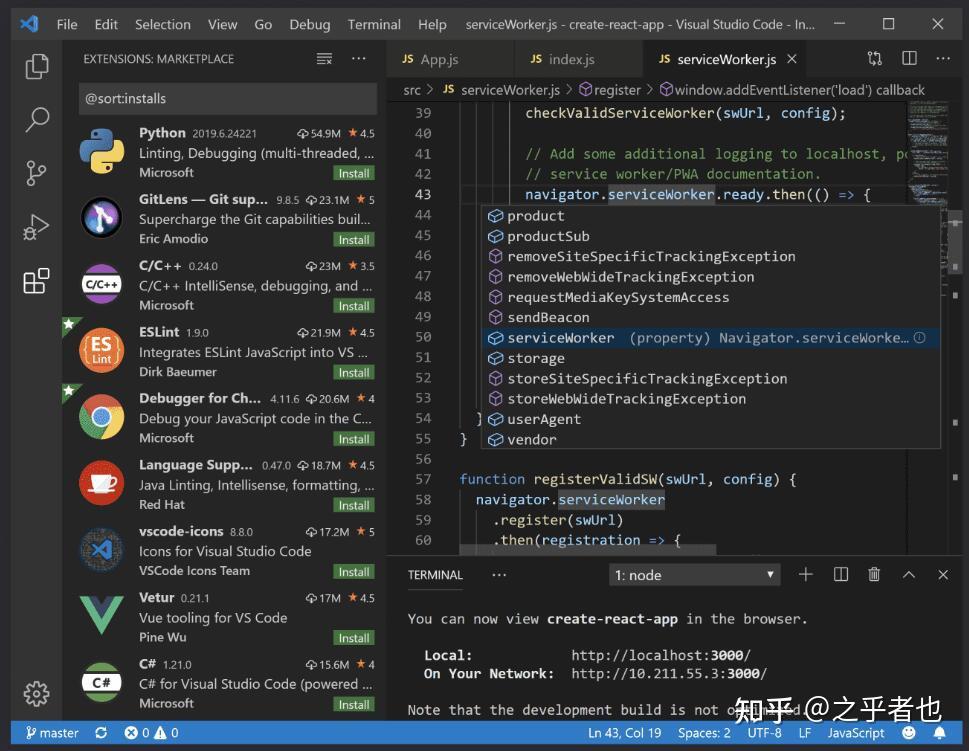The width and height of the screenshot is (969, 751).
Task: Split the terminal panel
Action: pos(840,575)
